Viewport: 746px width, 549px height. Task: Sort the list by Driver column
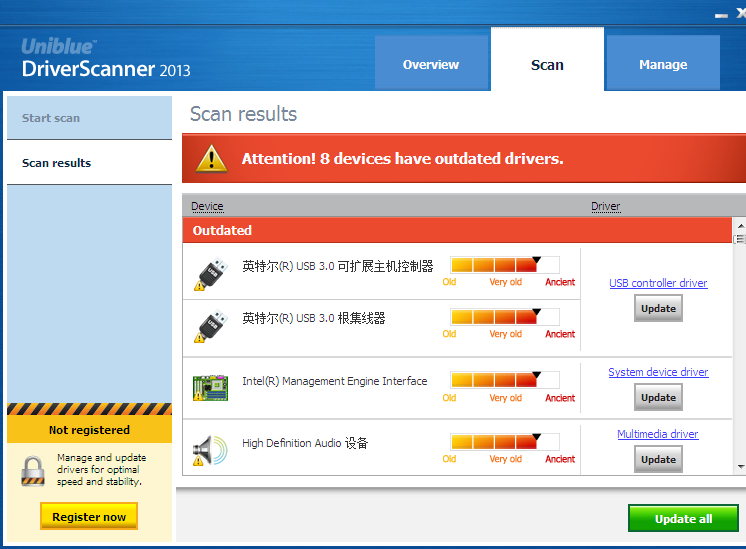606,206
